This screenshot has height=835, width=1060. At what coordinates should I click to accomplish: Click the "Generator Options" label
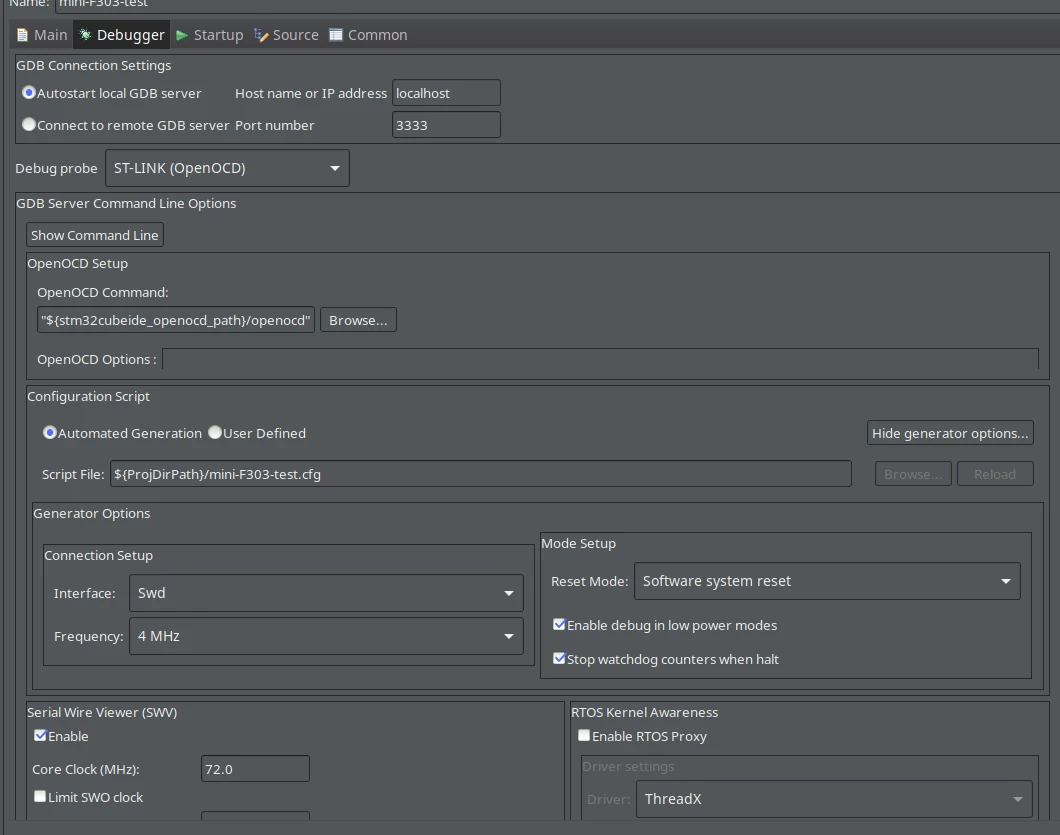pyautogui.click(x=92, y=514)
